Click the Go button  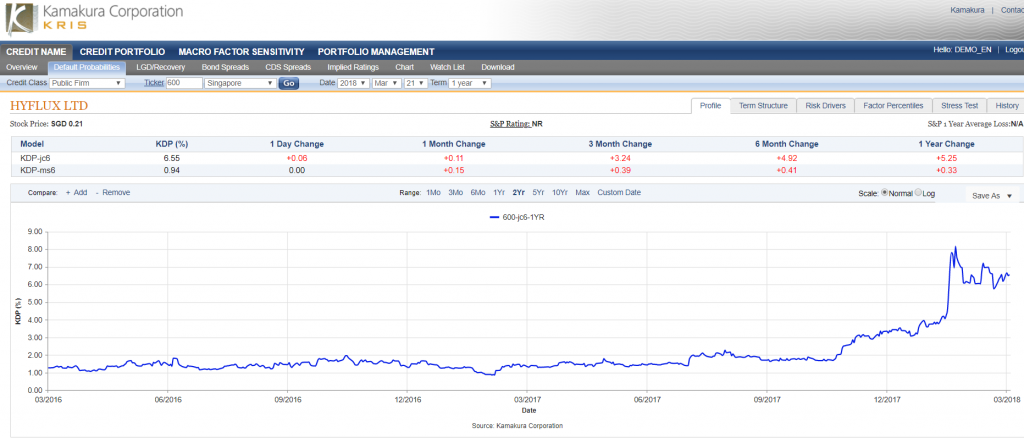289,84
